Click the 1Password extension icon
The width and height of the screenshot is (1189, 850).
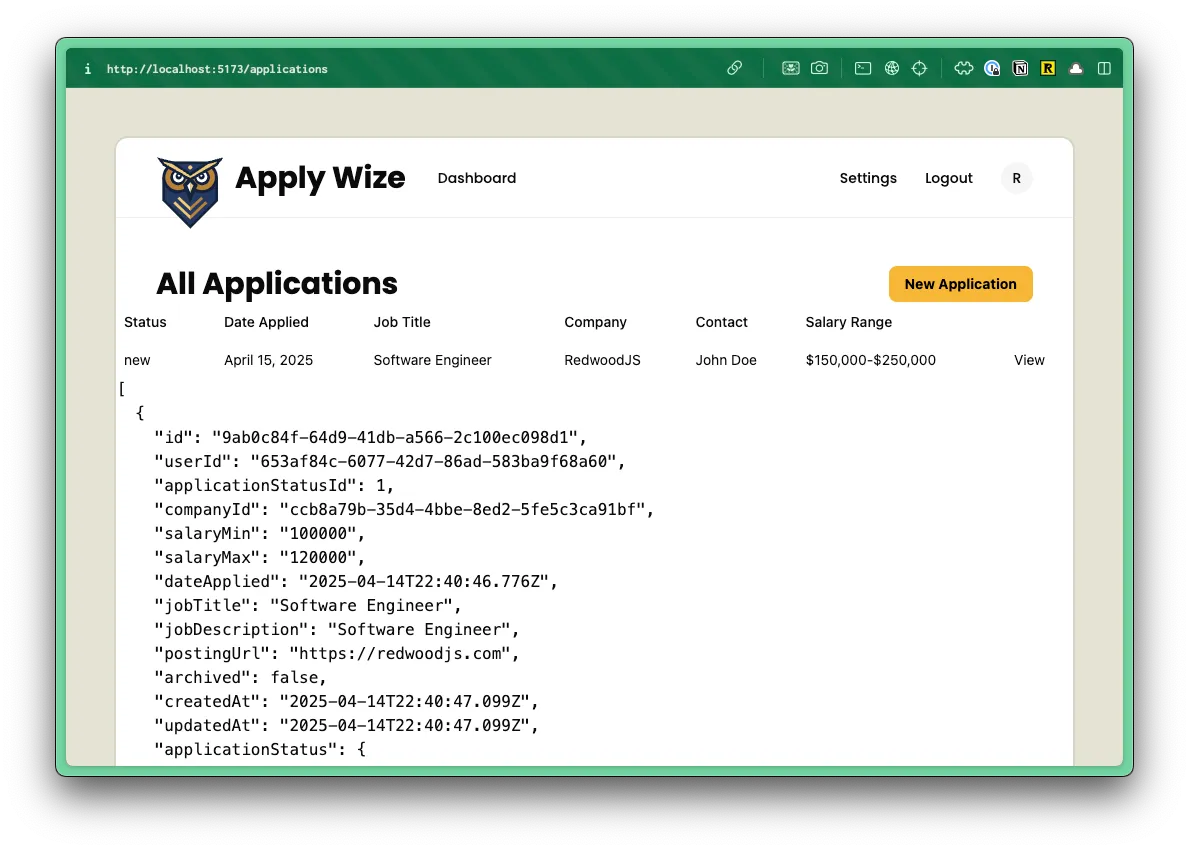(x=992, y=68)
